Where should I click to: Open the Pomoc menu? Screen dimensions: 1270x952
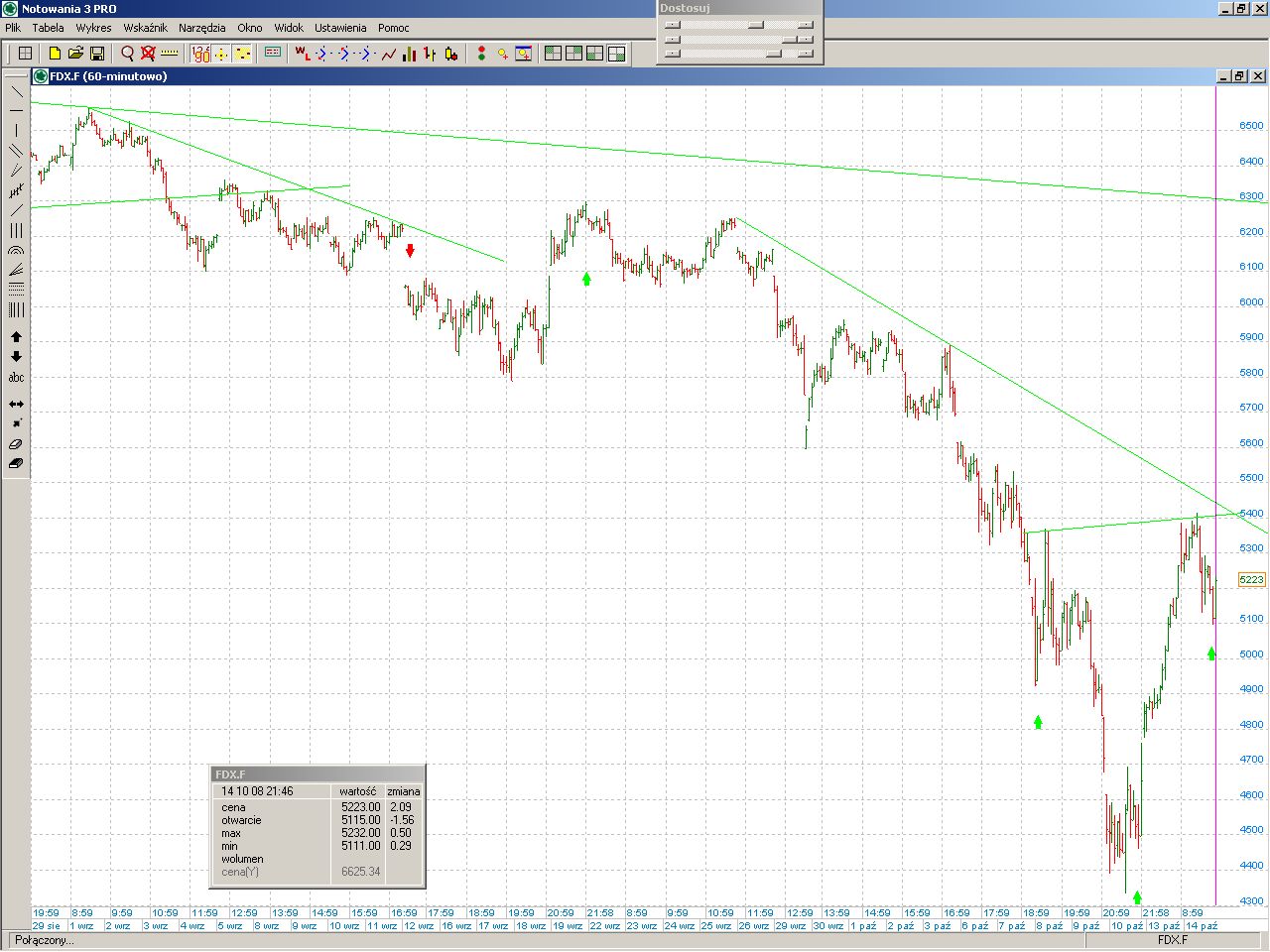[x=393, y=28]
